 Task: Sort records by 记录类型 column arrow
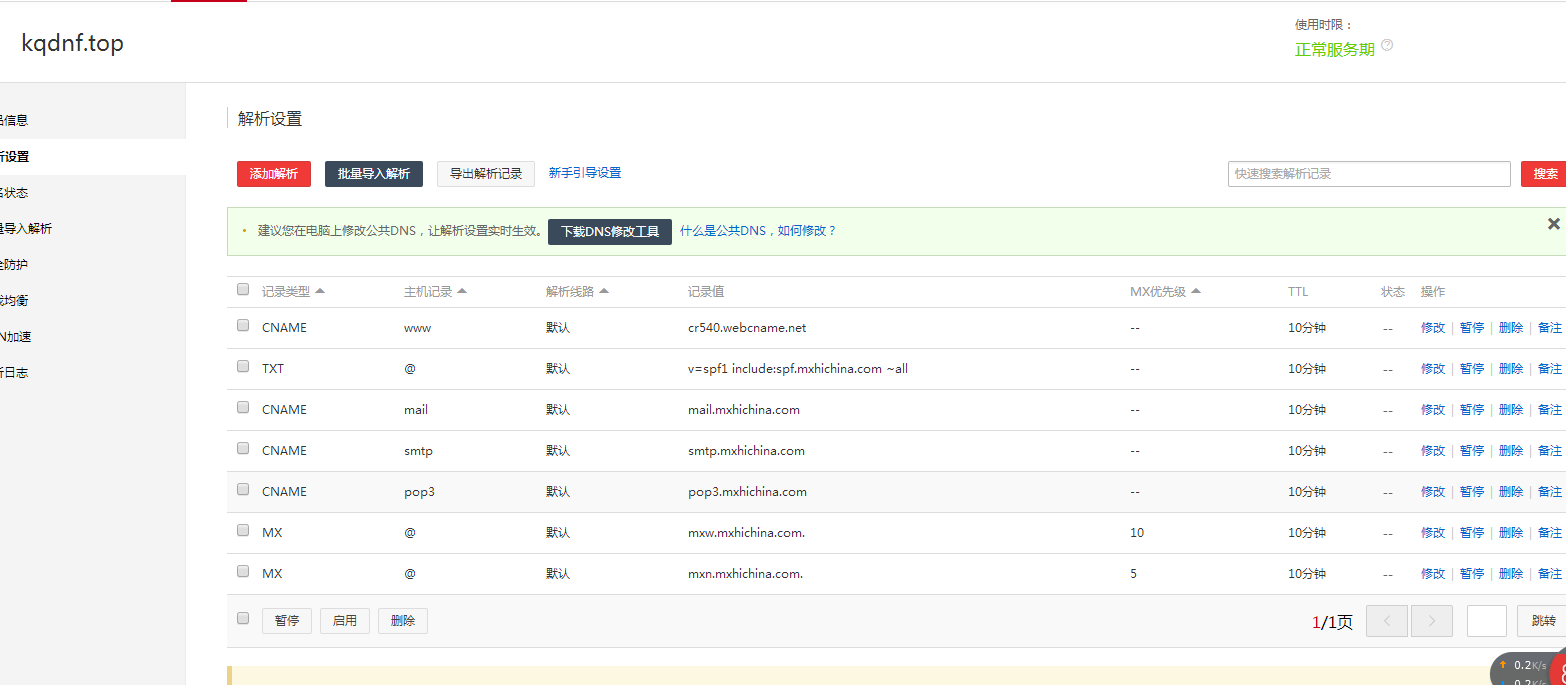[x=321, y=289]
